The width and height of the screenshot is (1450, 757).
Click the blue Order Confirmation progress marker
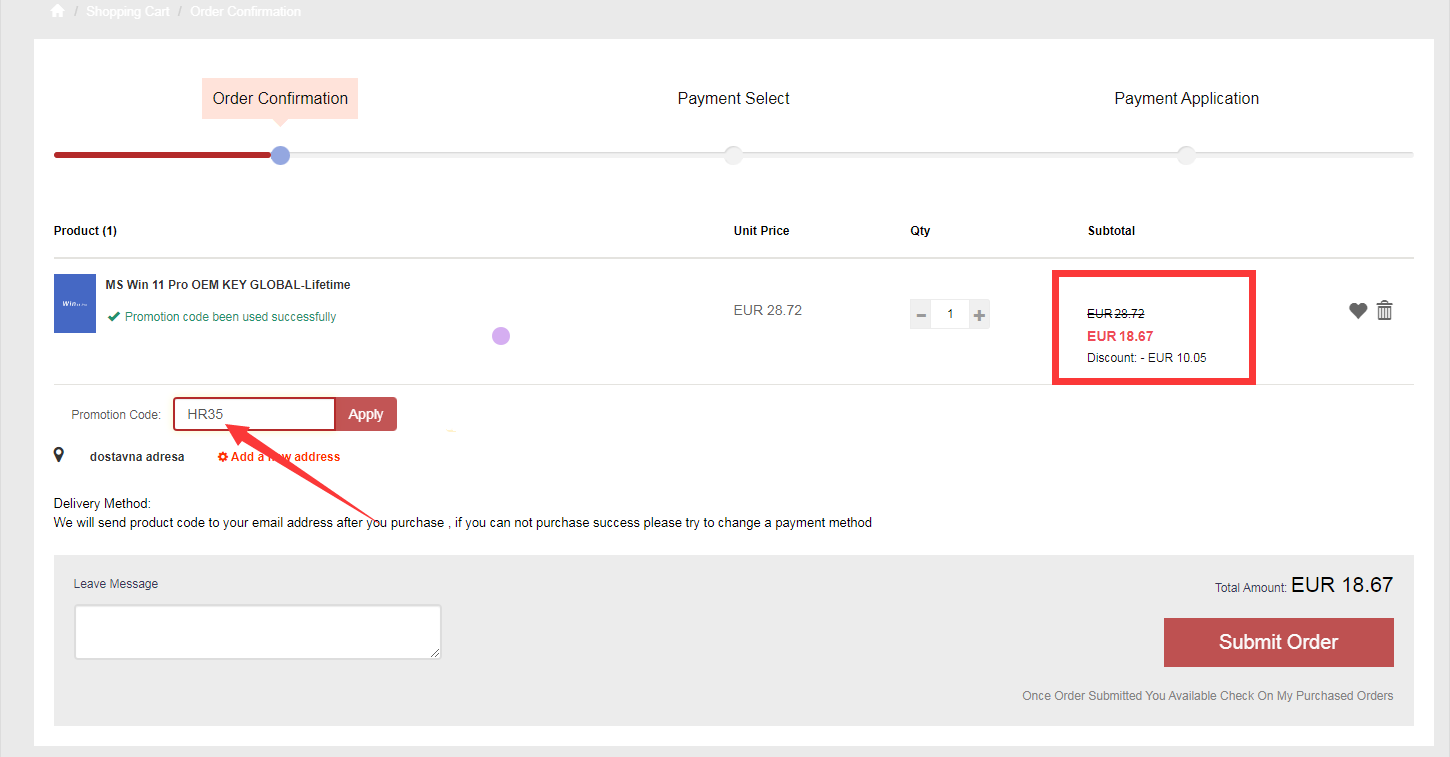coord(280,155)
